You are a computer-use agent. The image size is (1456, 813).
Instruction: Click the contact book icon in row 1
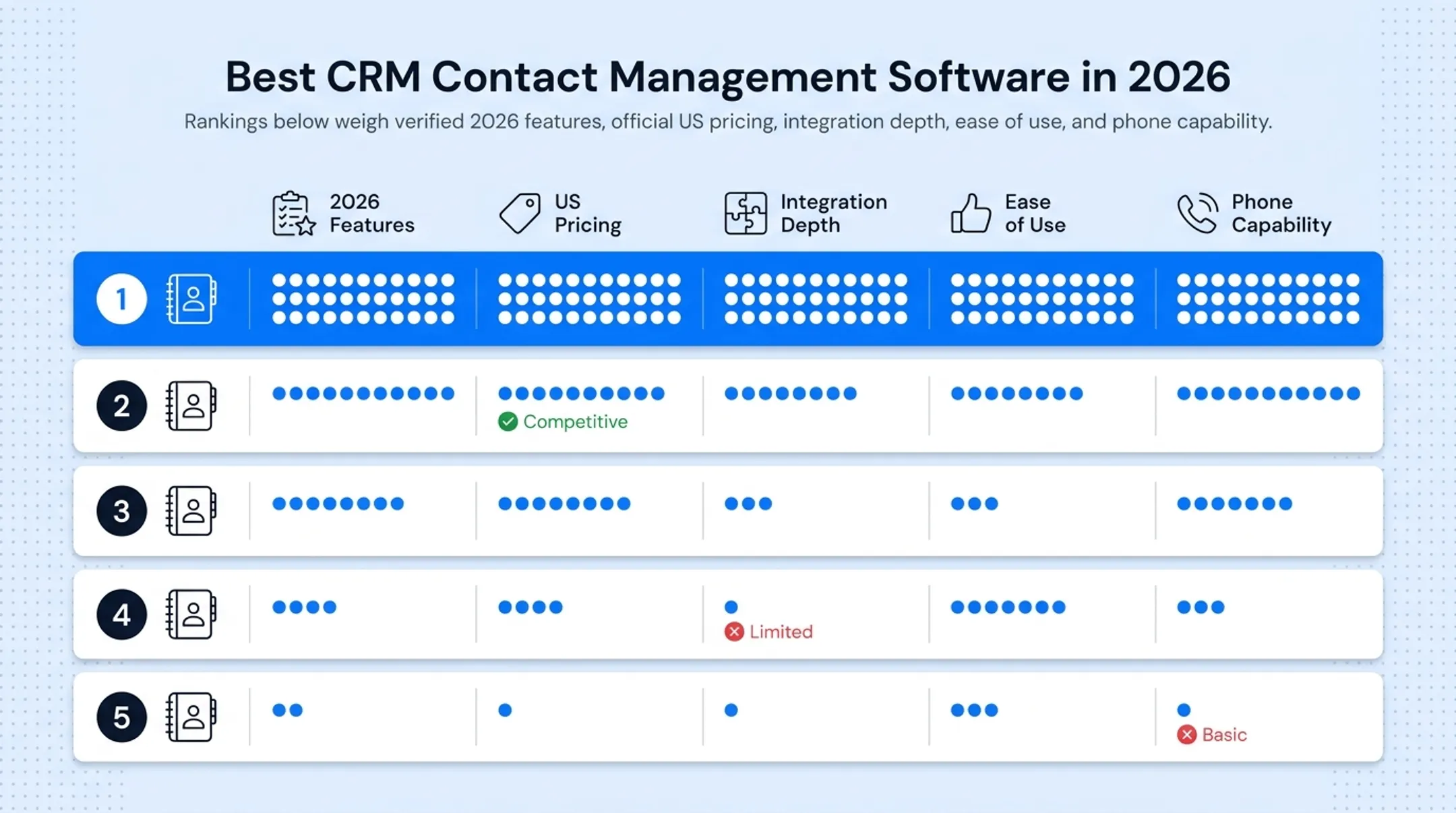coord(191,299)
